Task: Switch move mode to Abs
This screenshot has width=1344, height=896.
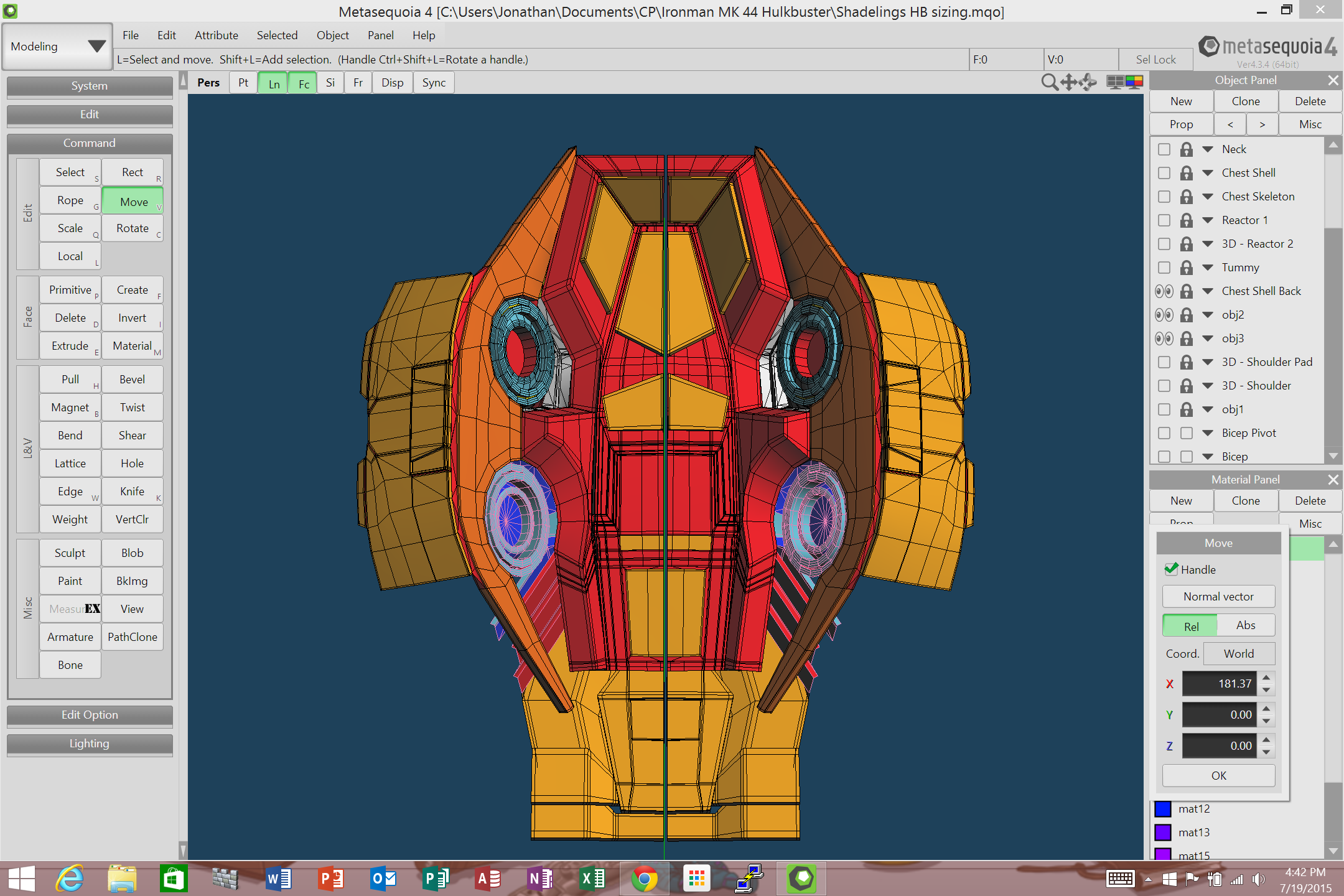Action: point(1246,625)
